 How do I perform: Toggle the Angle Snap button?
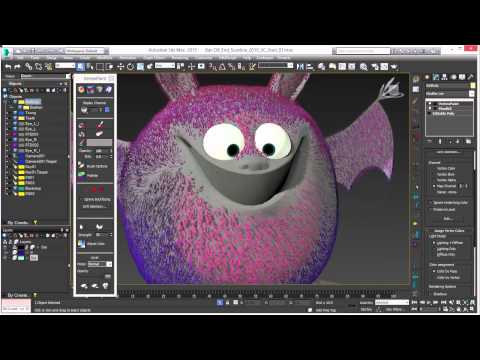[x=222, y=67]
